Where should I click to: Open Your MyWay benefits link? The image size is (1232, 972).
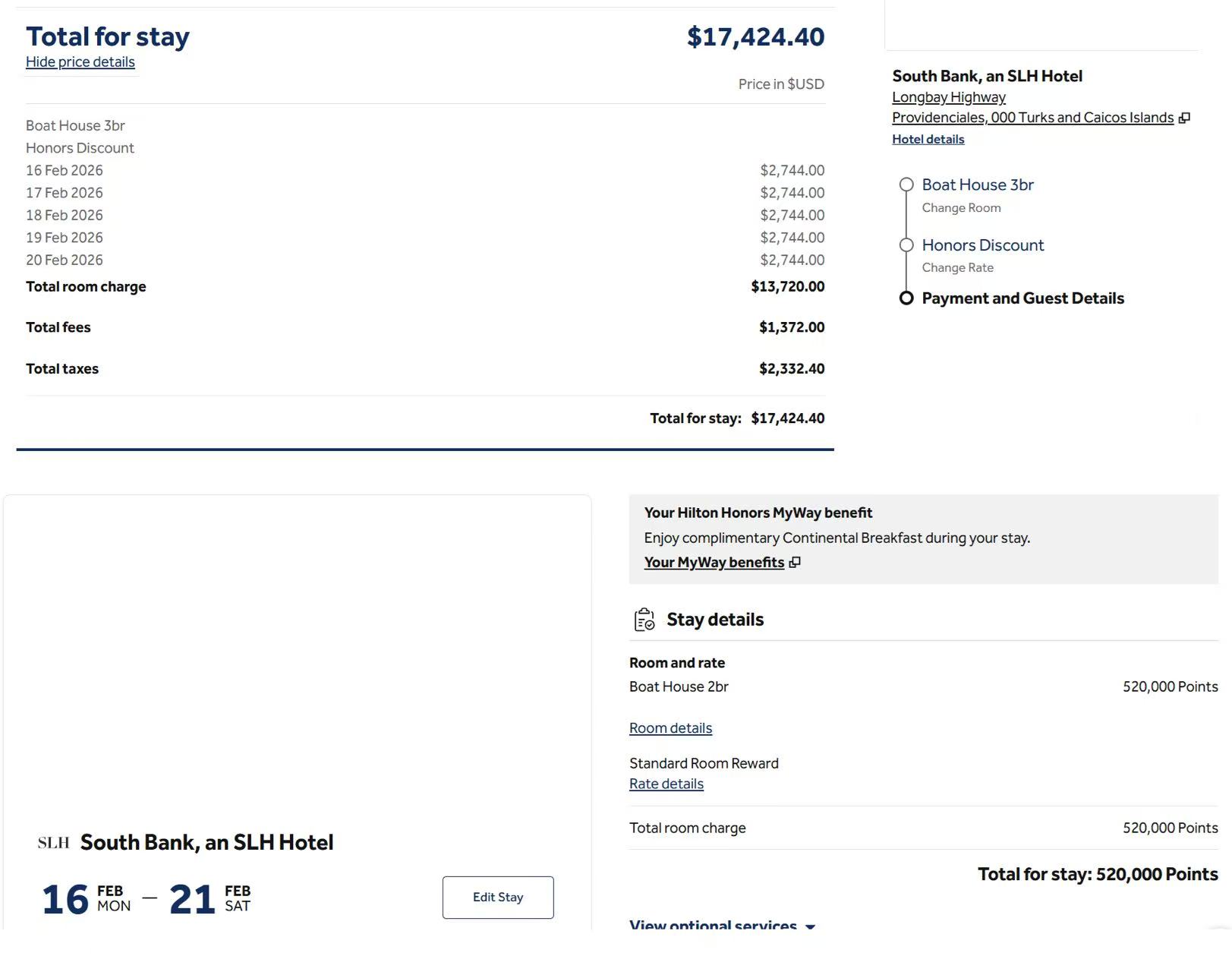click(x=714, y=562)
